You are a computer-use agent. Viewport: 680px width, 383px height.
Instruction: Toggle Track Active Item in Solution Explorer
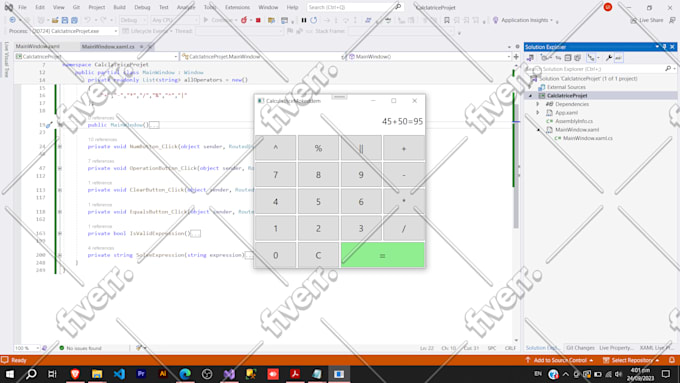point(591,58)
